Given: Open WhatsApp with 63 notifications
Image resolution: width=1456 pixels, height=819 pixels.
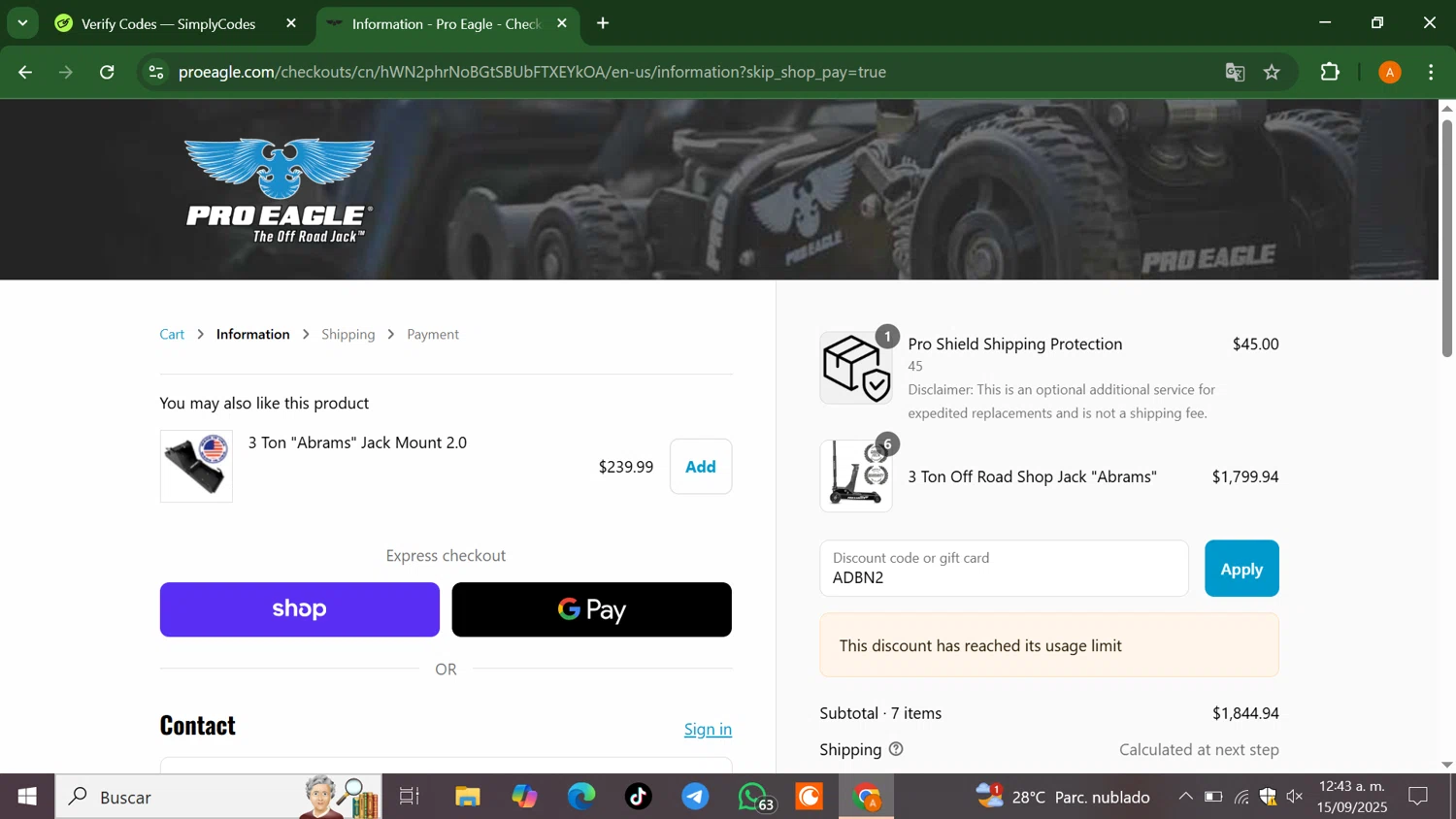Looking at the screenshot, I should pos(755,797).
